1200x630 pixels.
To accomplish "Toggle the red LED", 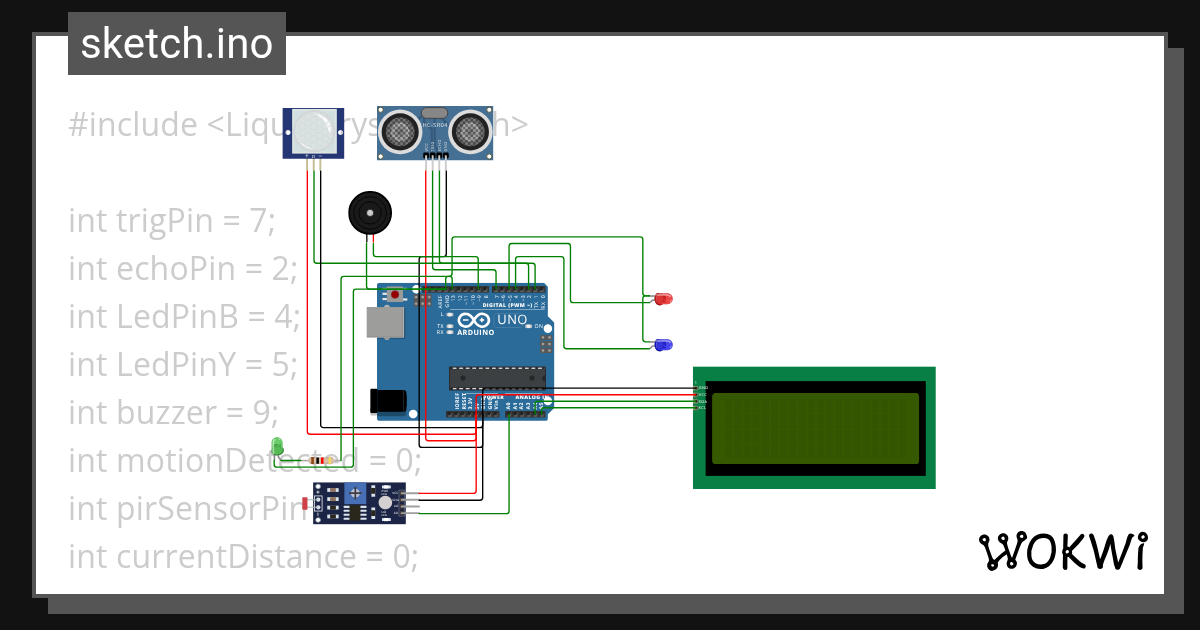I will coord(662,298).
